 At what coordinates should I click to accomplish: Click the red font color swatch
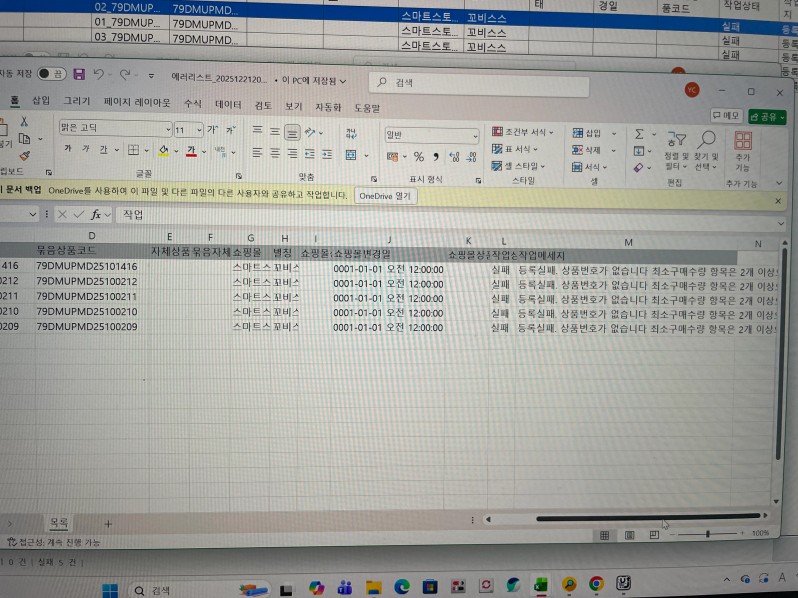(x=191, y=151)
